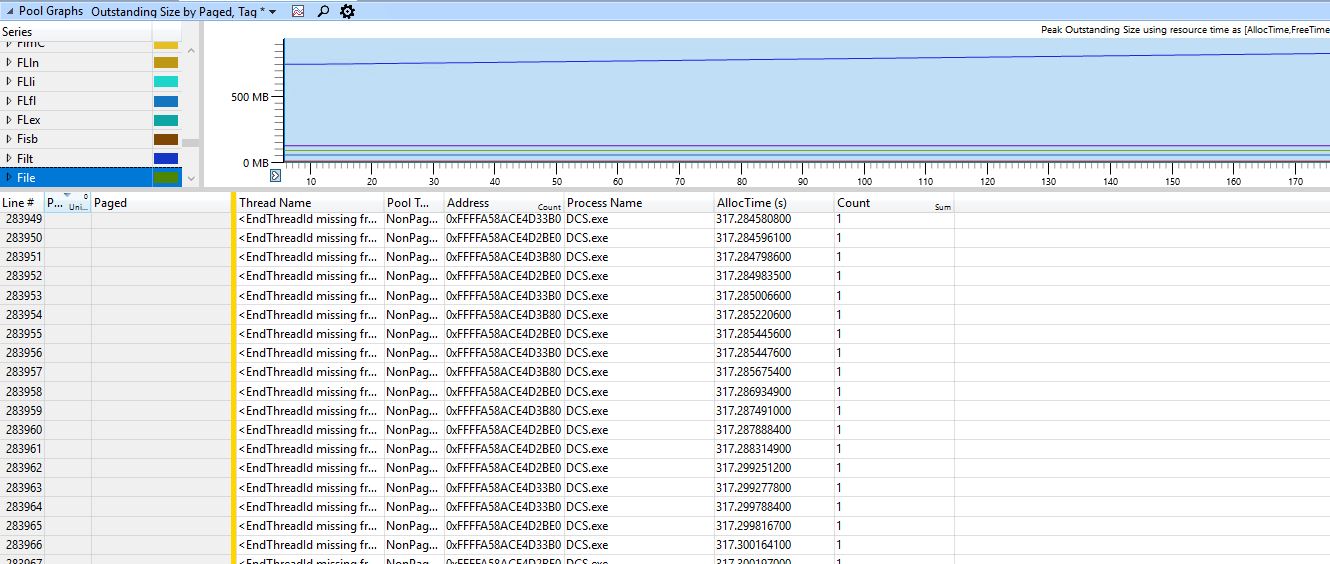Click the arrow icon at graph's lower-left corner
The width and height of the screenshot is (1330, 564).
click(276, 176)
